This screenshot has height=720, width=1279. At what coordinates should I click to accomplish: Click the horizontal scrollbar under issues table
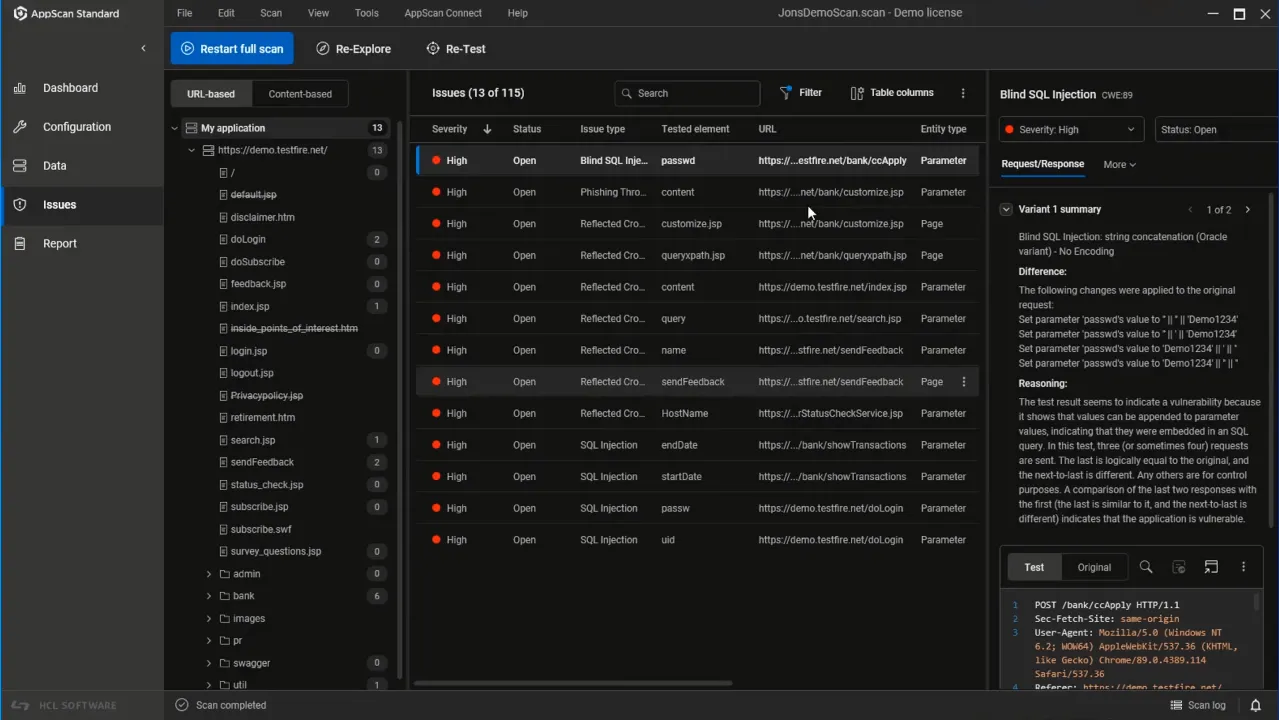click(573, 684)
